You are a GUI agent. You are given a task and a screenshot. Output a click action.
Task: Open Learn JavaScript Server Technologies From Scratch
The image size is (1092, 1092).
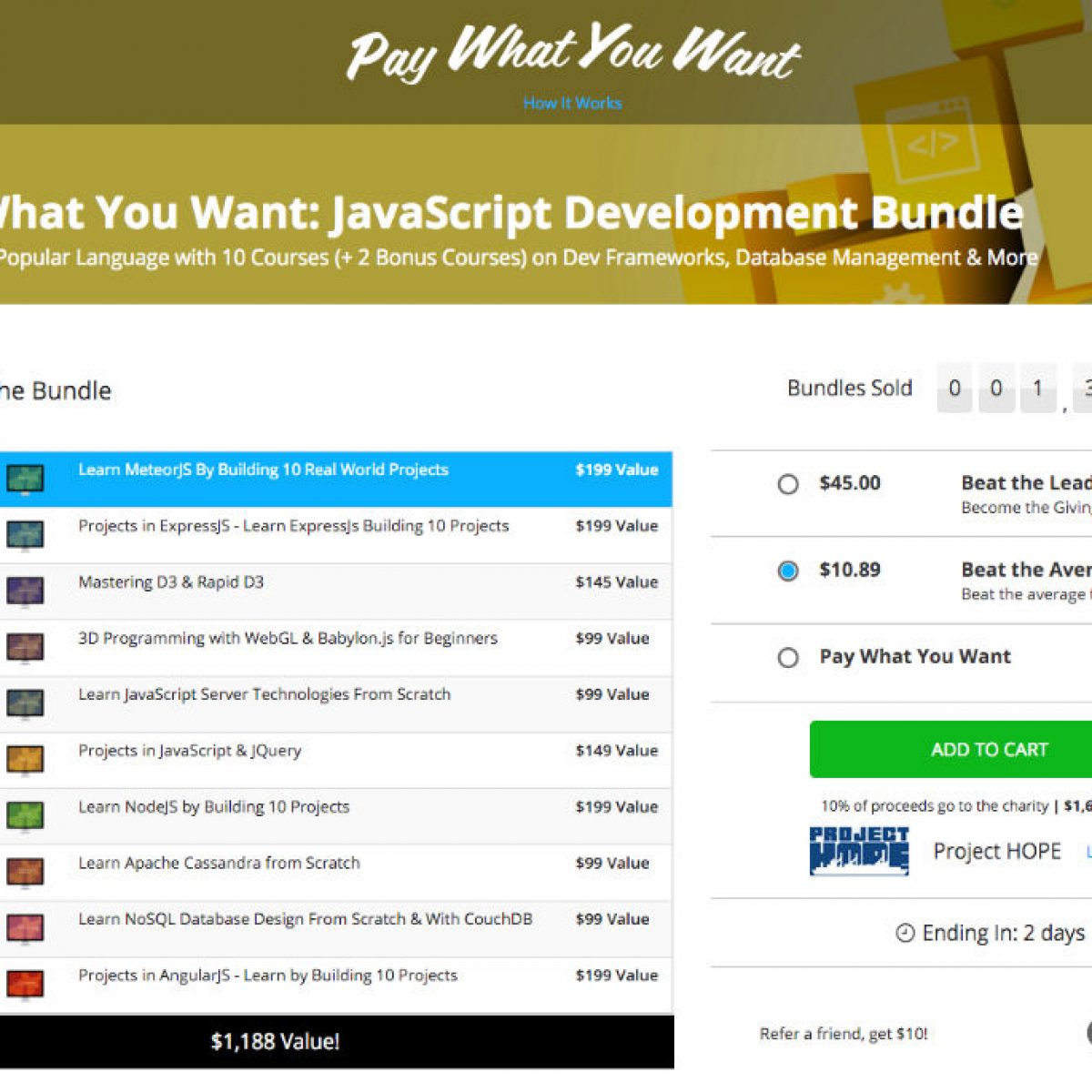pos(264,694)
